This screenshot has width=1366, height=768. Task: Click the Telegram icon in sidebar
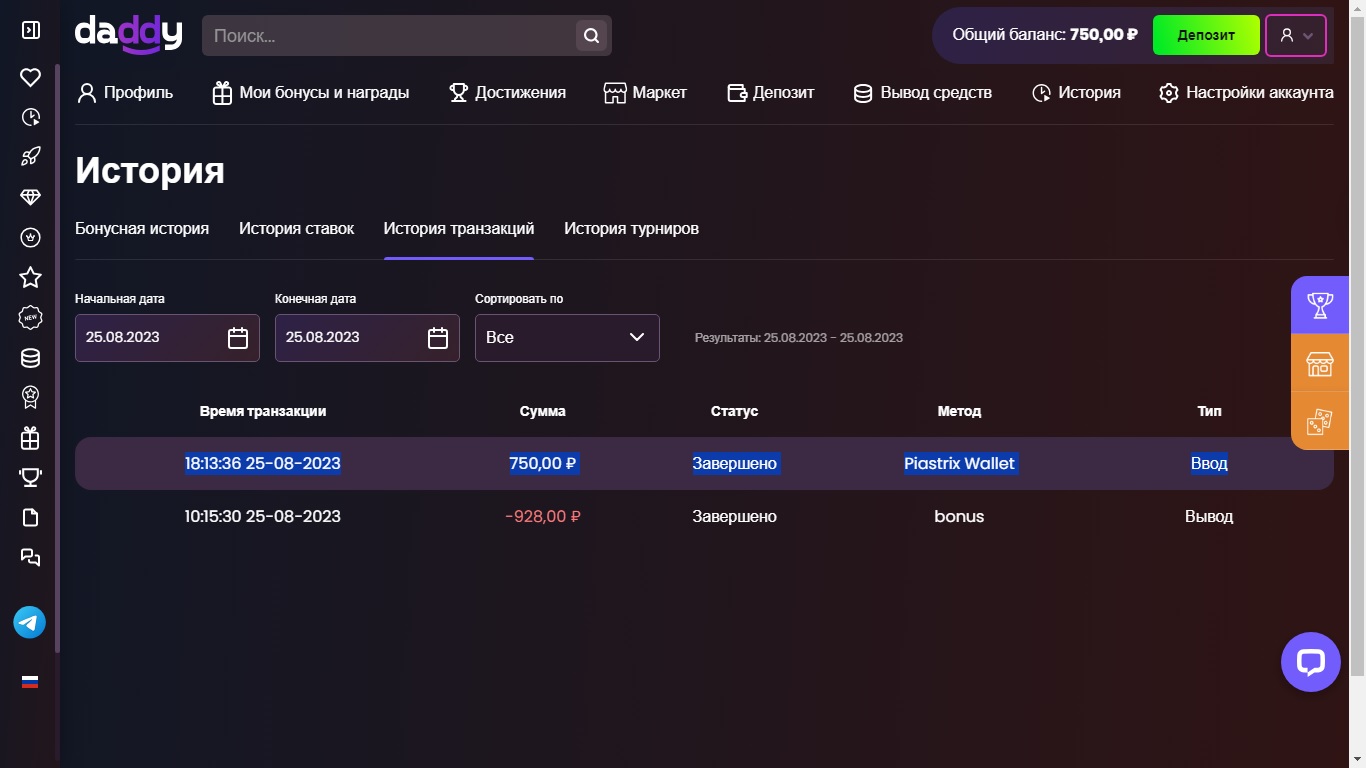point(30,622)
